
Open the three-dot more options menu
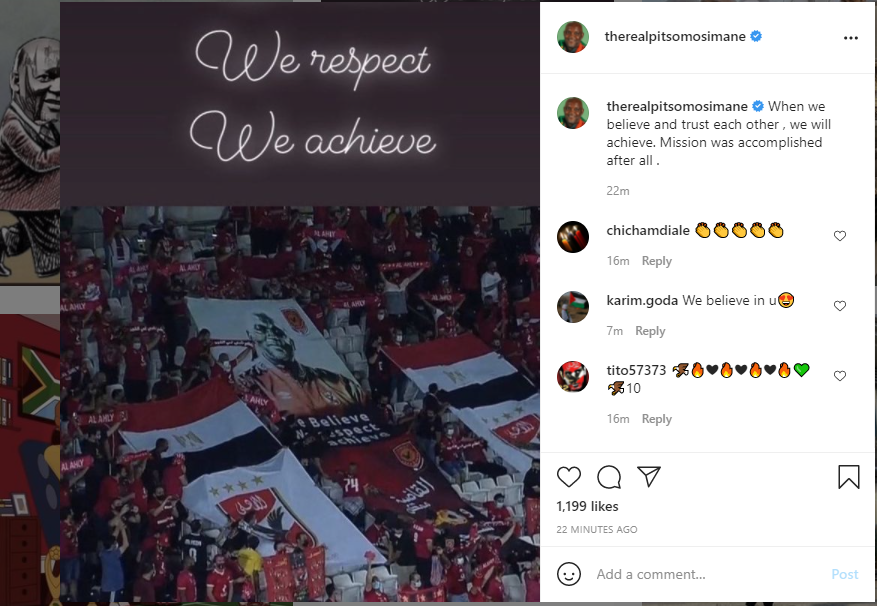point(851,38)
